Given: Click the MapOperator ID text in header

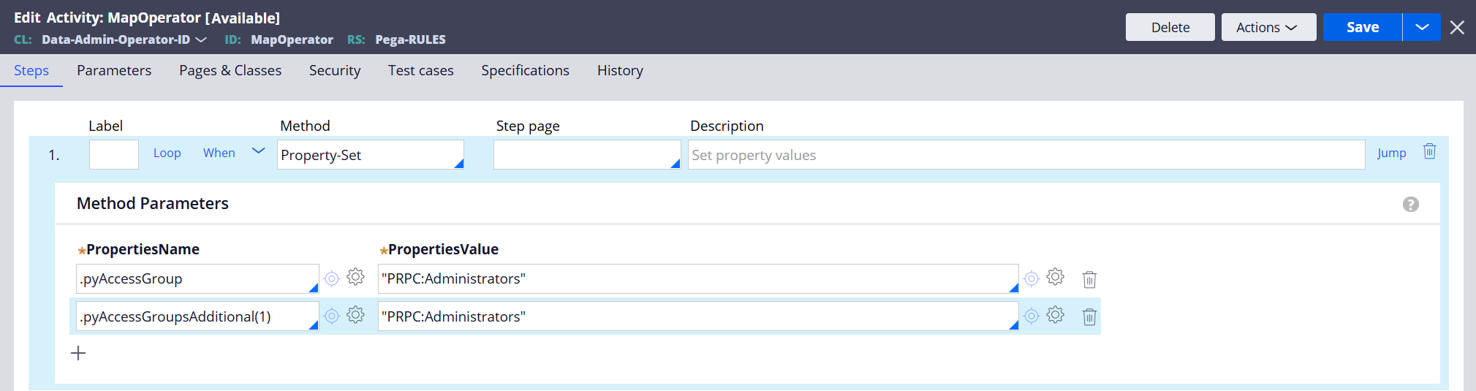Looking at the screenshot, I should 292,40.
